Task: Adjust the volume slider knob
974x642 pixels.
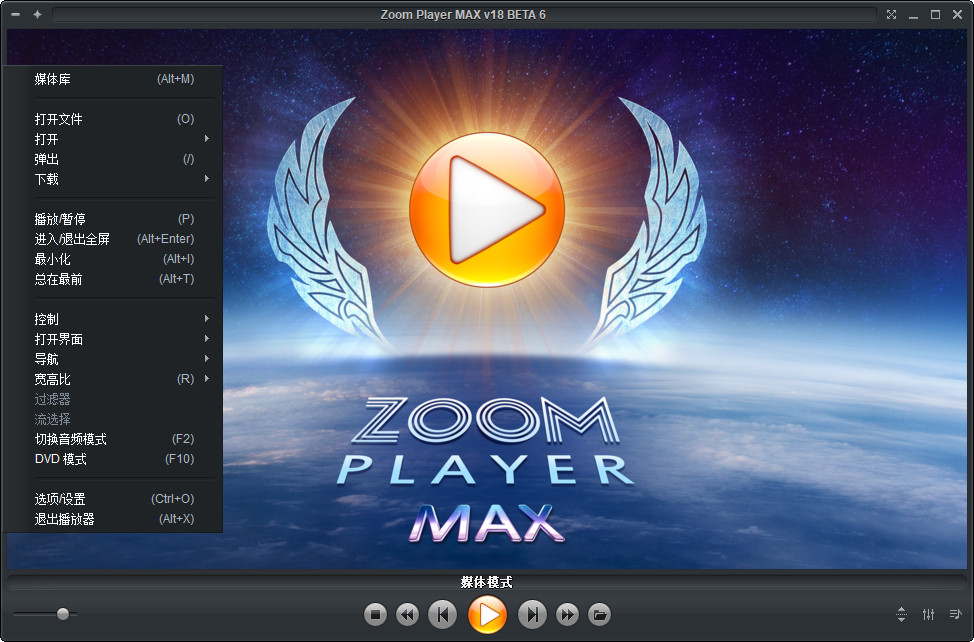Action: pyautogui.click(x=63, y=614)
